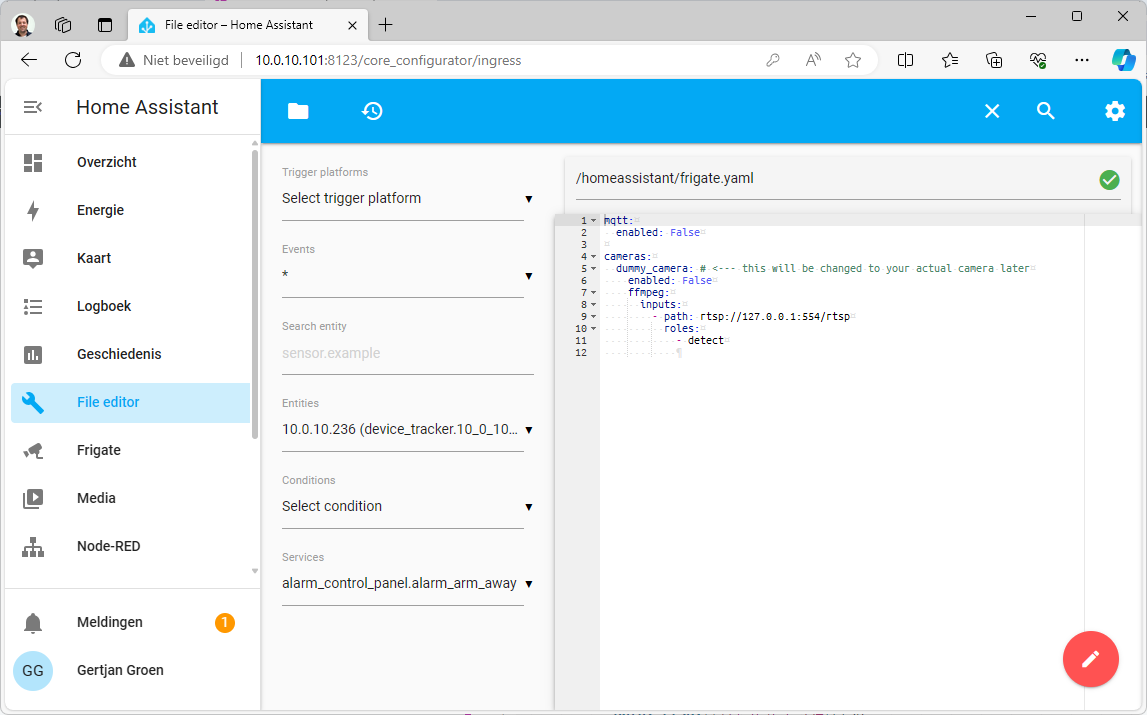Open the file browser folder icon

coord(298,111)
